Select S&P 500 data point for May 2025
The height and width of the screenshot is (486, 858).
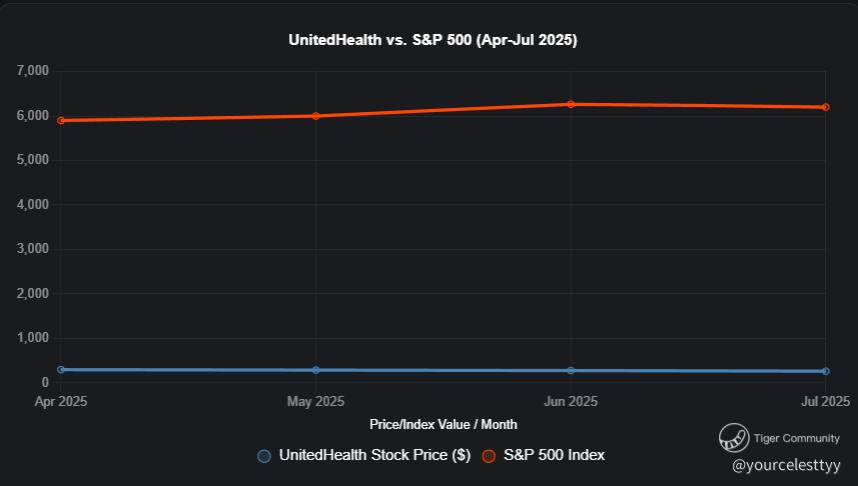[x=316, y=116]
